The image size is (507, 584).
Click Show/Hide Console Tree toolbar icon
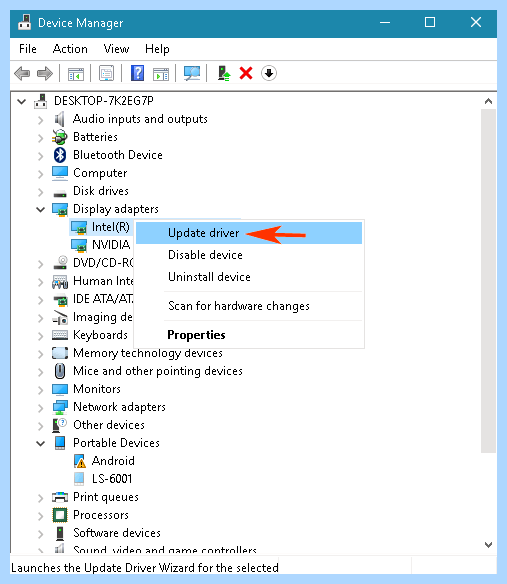point(76,73)
